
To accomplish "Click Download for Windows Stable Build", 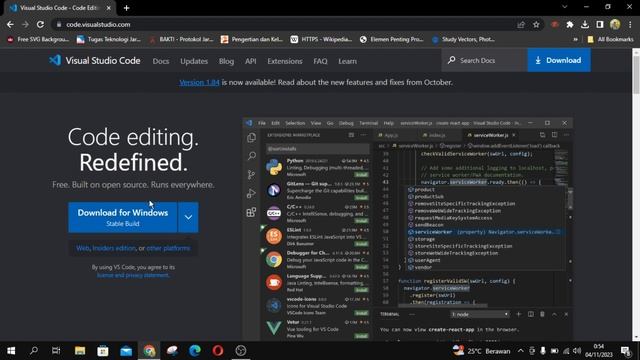I will coord(122,217).
